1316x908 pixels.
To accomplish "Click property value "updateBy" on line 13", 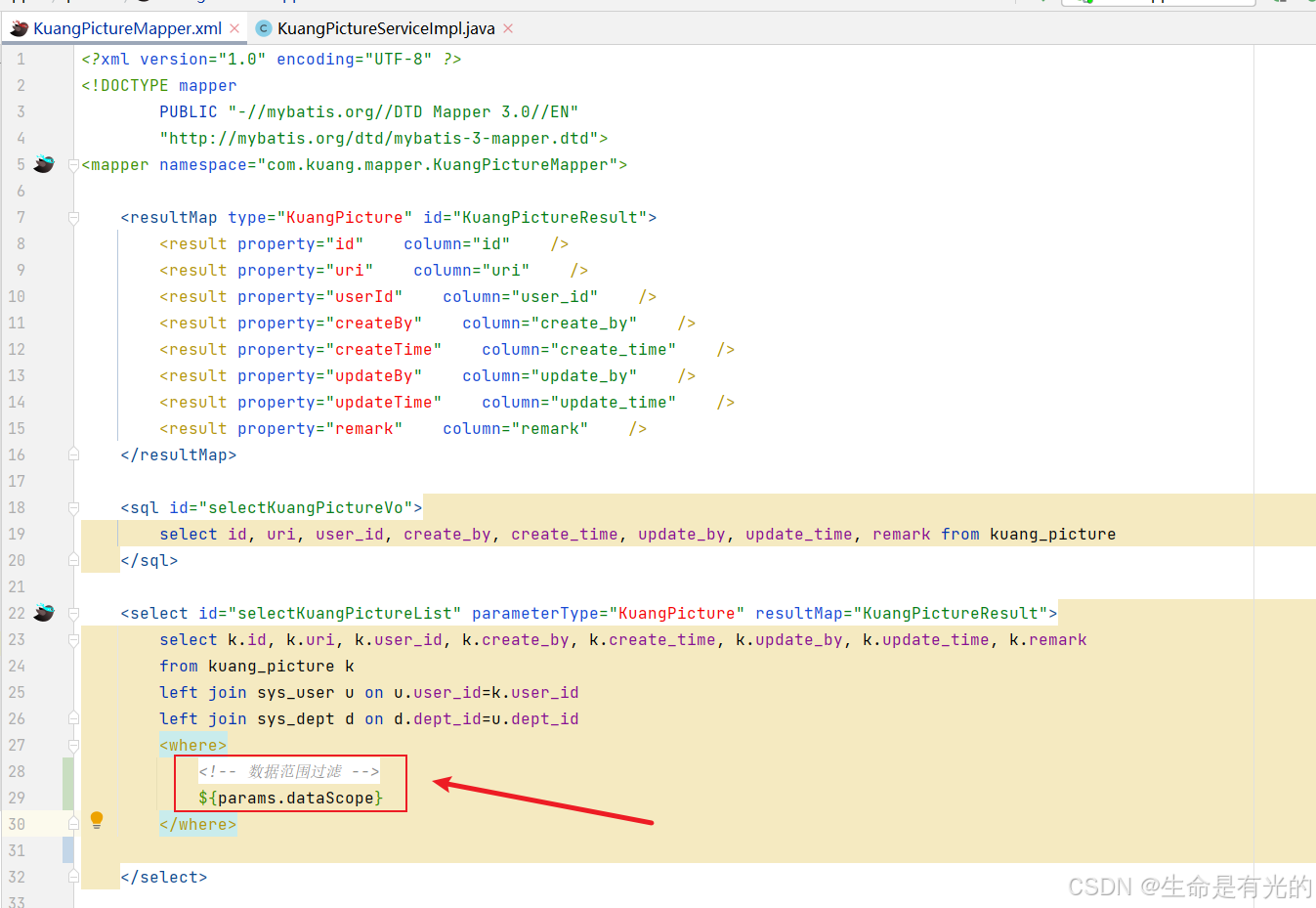I will coord(374,375).
